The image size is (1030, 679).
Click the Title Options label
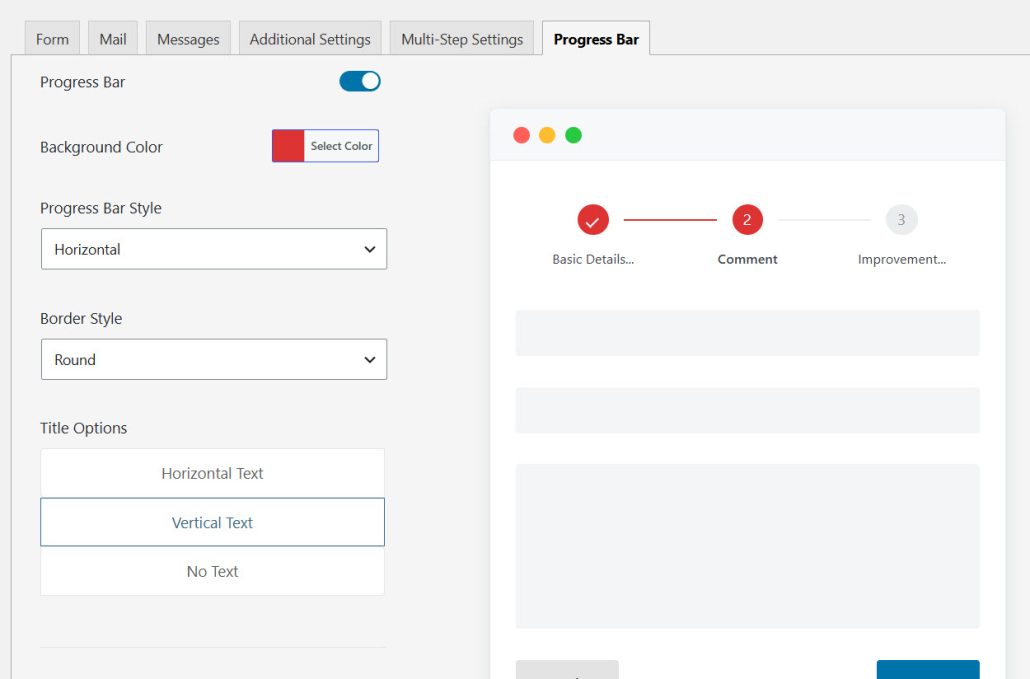tap(83, 428)
